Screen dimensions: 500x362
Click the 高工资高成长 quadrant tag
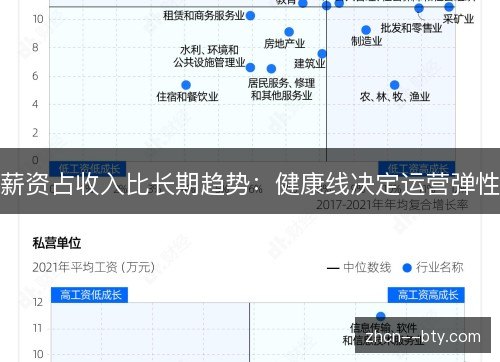click(x=426, y=295)
